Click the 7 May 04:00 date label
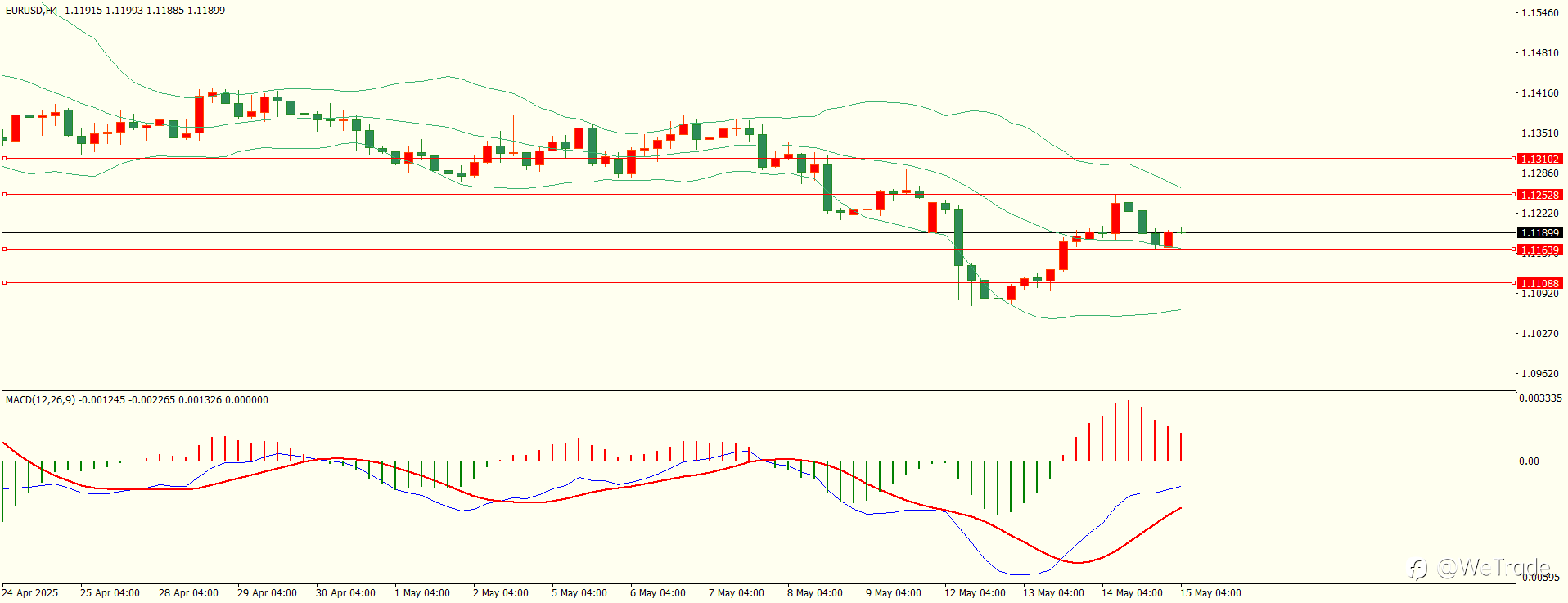 click(x=737, y=593)
